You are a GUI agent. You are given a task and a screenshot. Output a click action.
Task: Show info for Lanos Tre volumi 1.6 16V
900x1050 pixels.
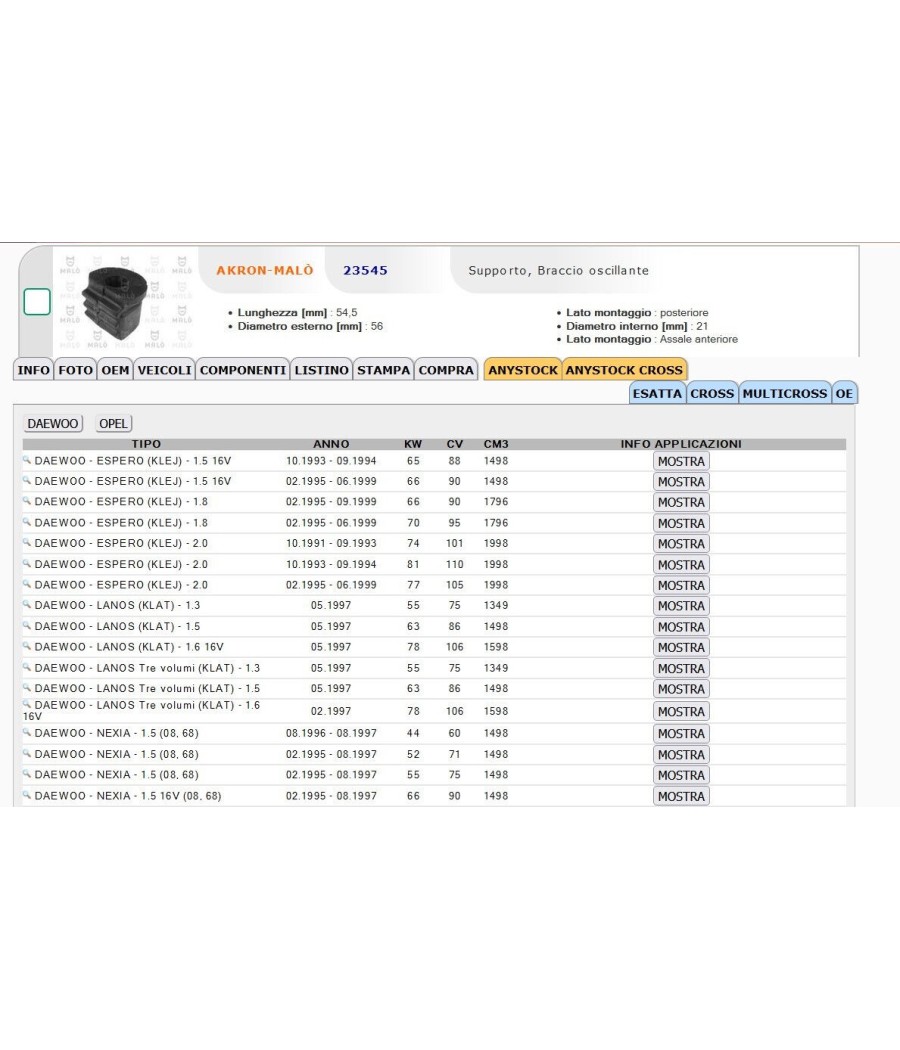tap(681, 711)
